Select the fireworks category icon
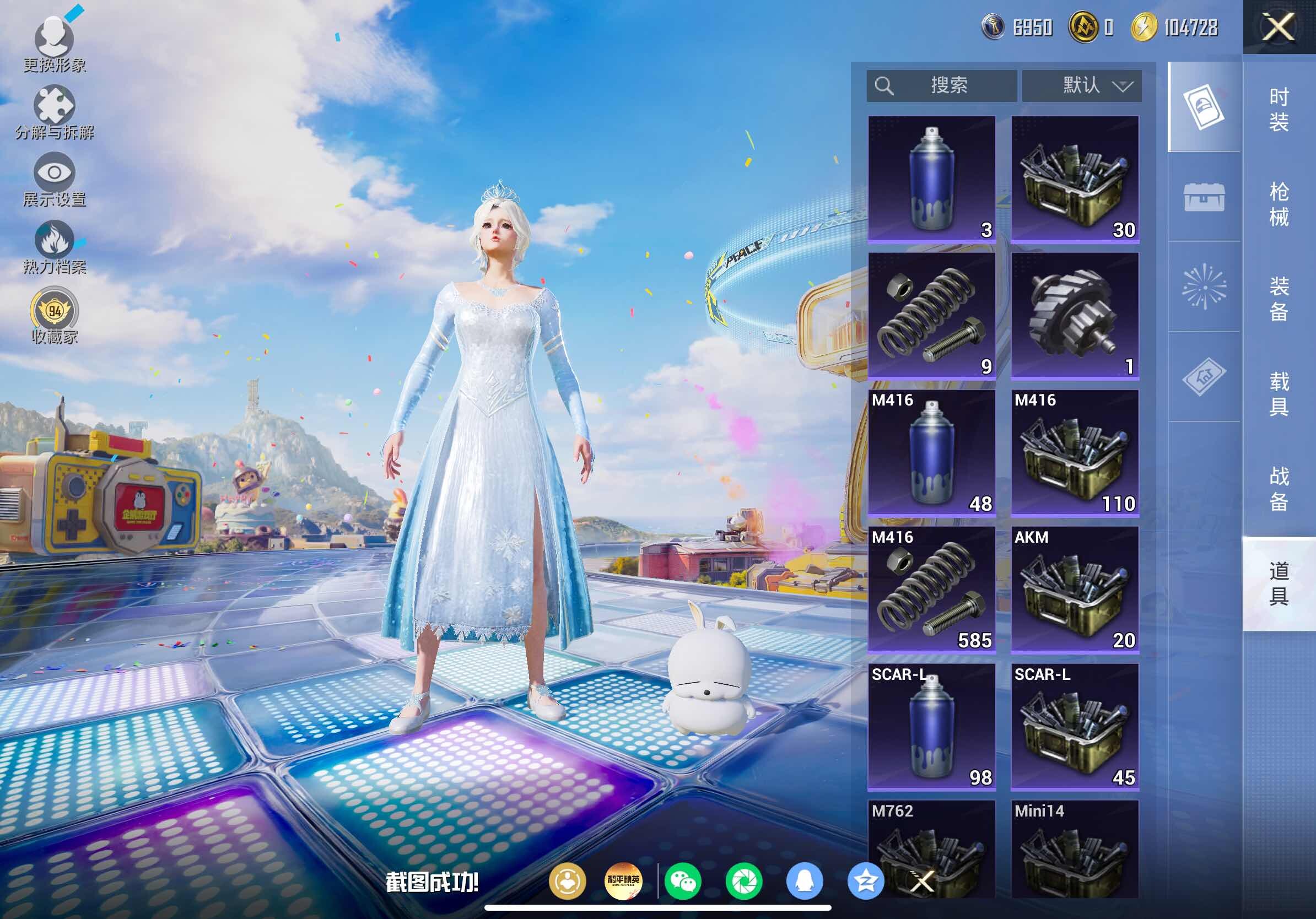1316x919 pixels. click(x=1204, y=286)
